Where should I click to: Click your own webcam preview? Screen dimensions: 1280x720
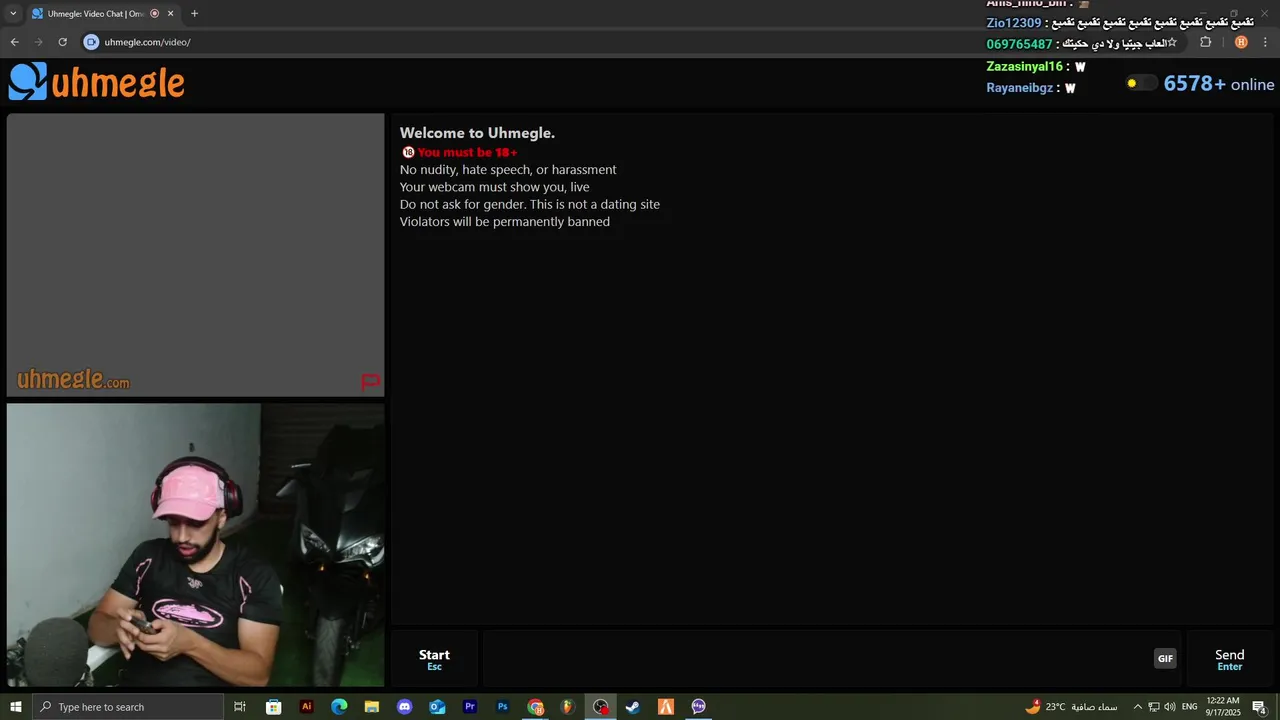coord(195,545)
